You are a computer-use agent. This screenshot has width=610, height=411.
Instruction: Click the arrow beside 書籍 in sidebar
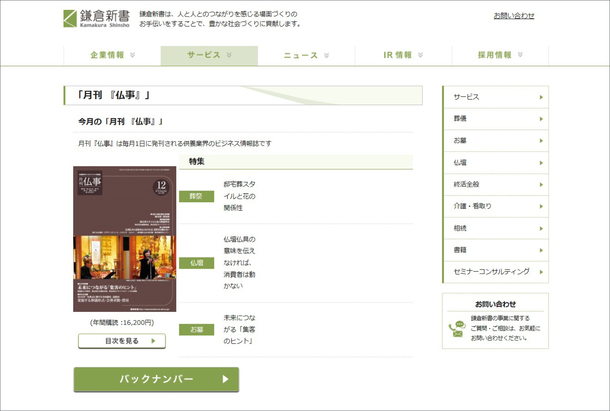pyautogui.click(x=541, y=250)
